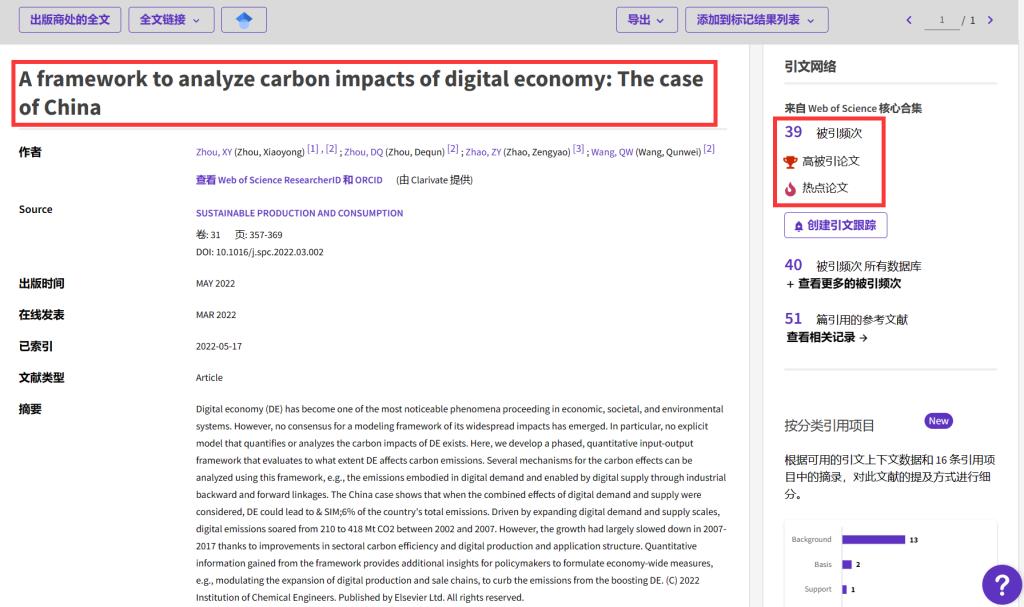Expand the 全文链接 dropdown
Image resolution: width=1024 pixels, height=607 pixels.
[x=171, y=19]
